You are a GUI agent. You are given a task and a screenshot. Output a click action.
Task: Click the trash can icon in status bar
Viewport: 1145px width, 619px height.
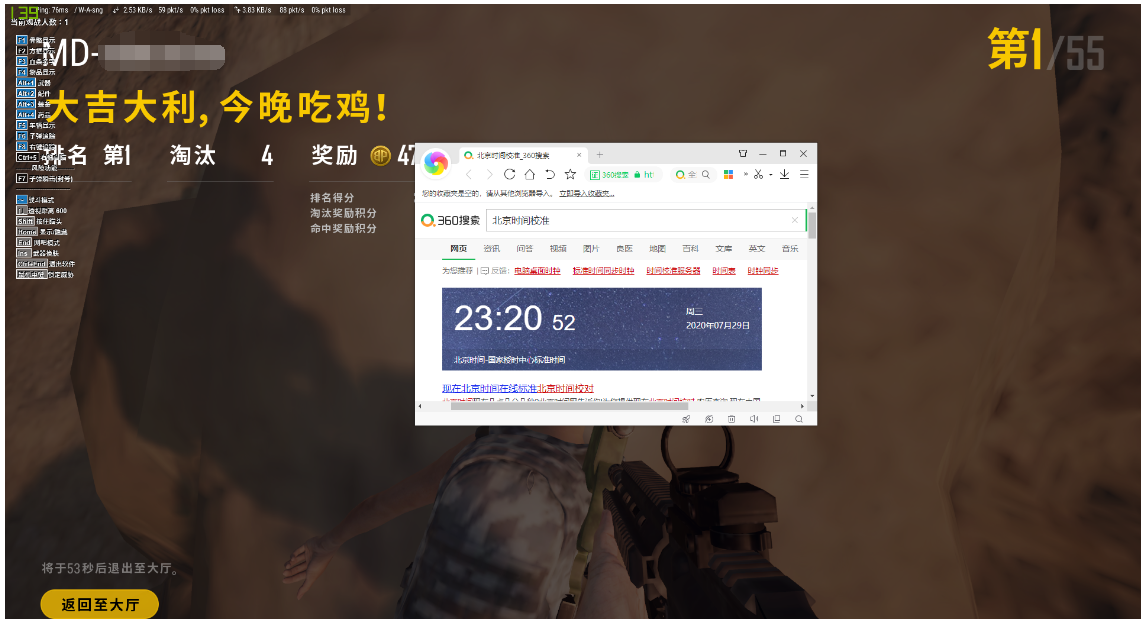(x=731, y=419)
